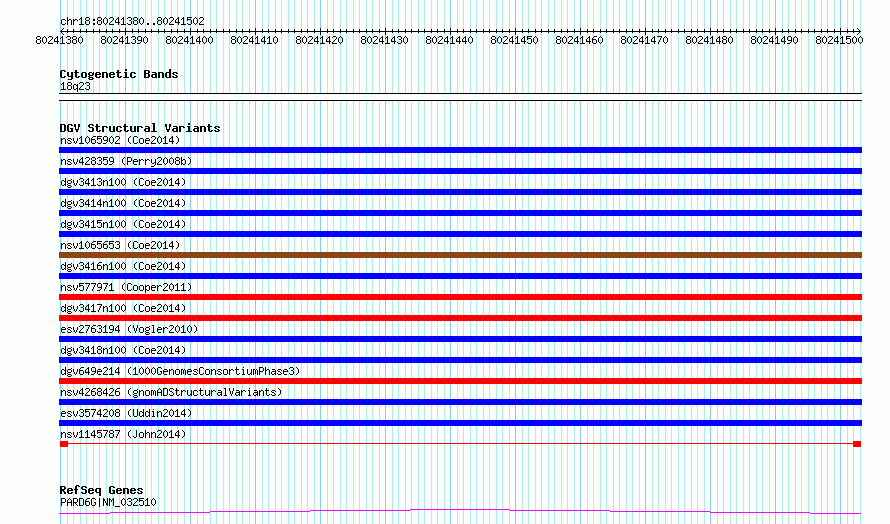The height and width of the screenshot is (524, 890).
Task: Click ruler position 80241490
Action: [x=774, y=40]
